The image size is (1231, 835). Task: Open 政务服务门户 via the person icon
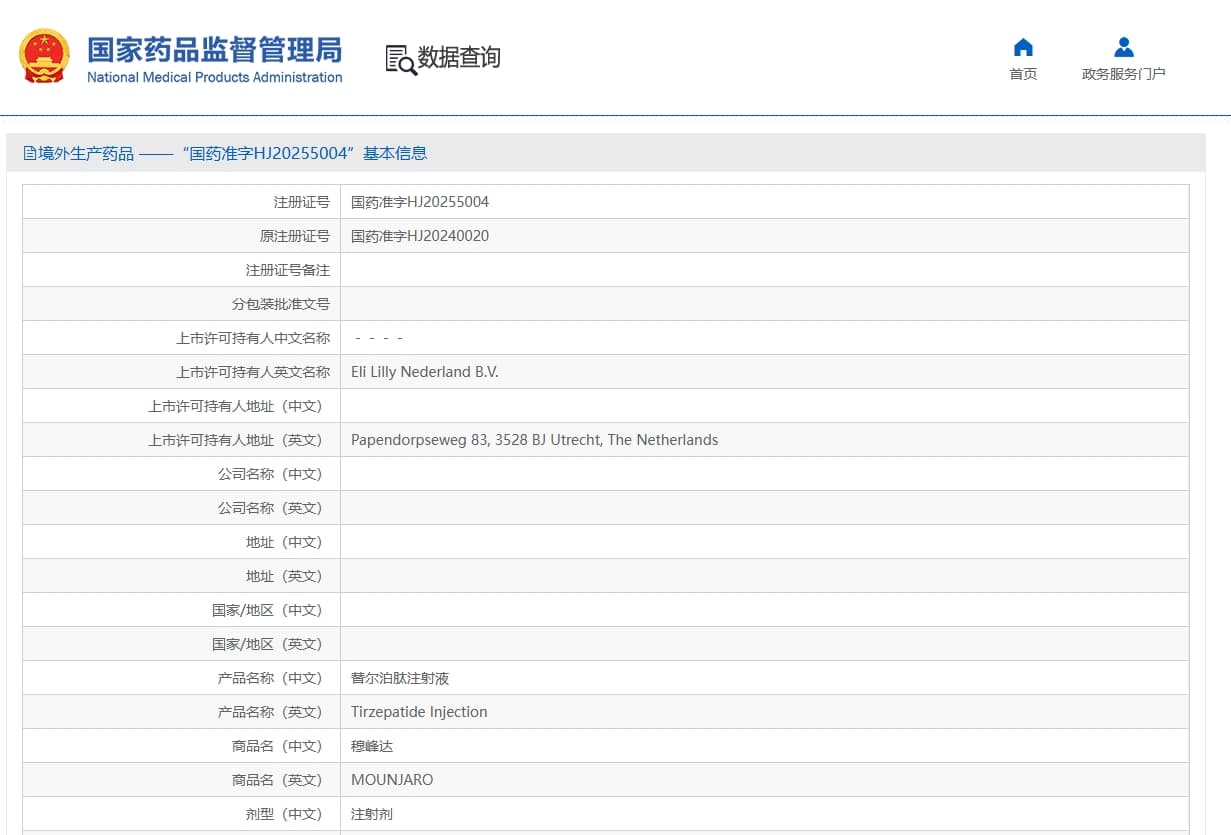click(x=1124, y=47)
